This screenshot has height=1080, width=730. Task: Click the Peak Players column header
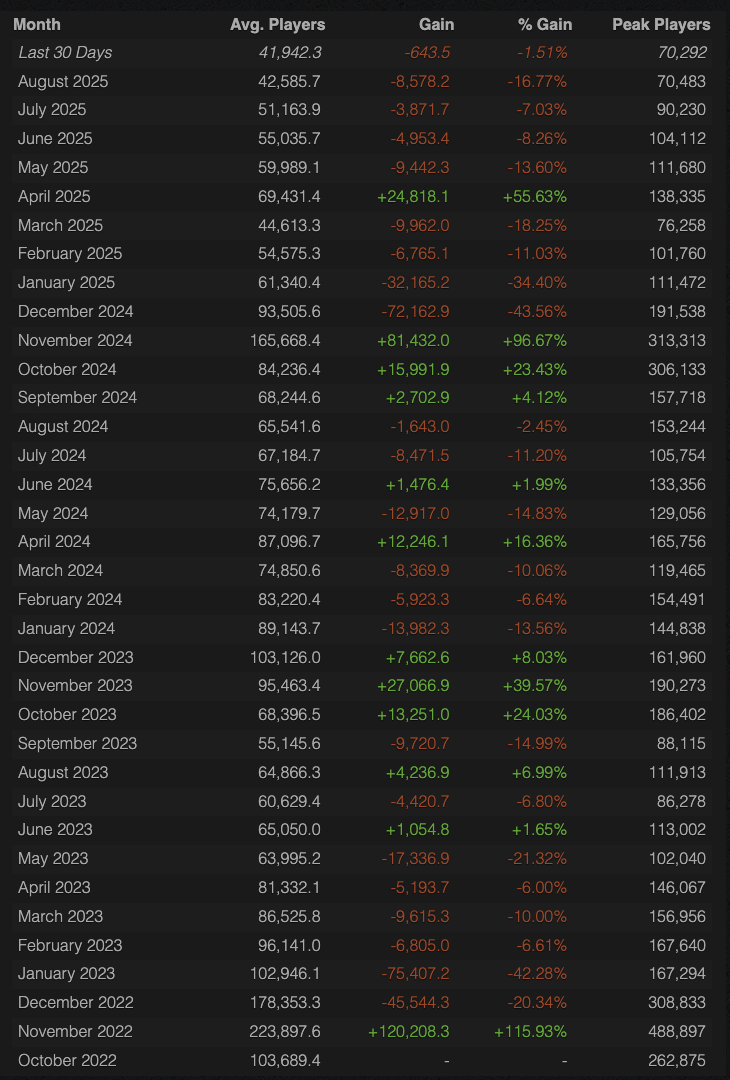click(661, 24)
